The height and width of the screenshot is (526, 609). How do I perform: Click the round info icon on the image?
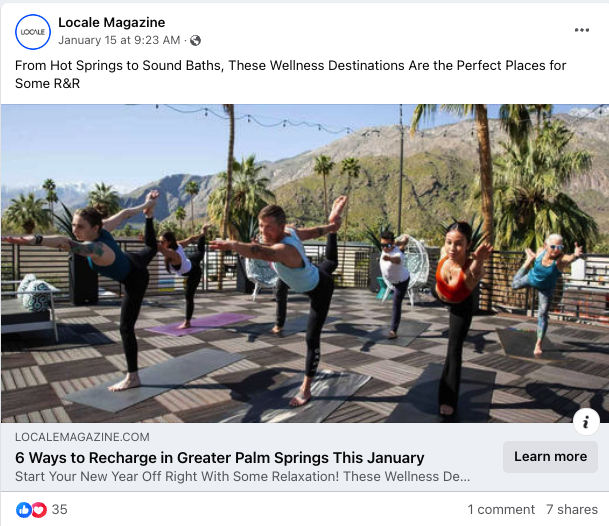click(x=586, y=421)
